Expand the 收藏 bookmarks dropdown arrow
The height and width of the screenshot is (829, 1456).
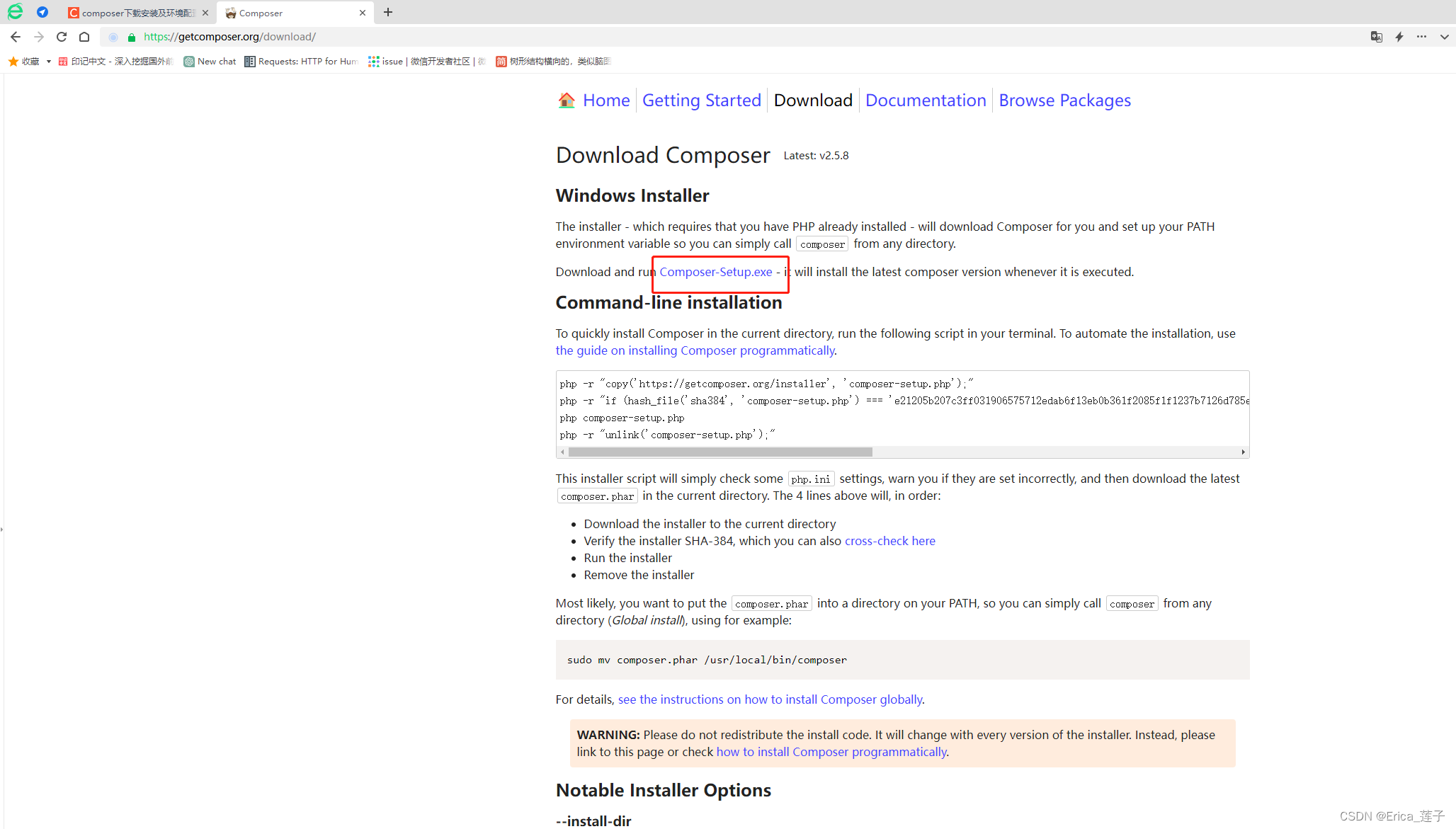[x=48, y=62]
